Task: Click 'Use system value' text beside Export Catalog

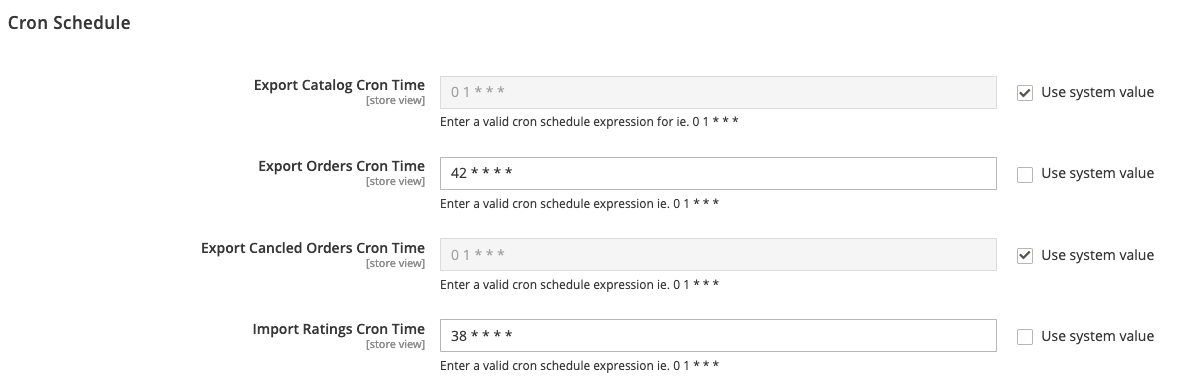Action: click(x=1097, y=92)
